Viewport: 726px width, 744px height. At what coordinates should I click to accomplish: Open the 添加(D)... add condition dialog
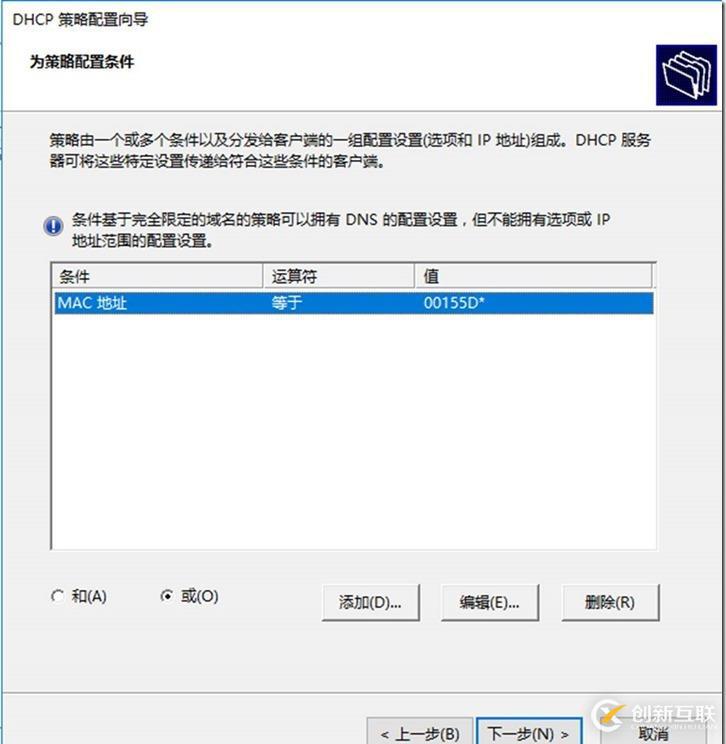click(x=371, y=603)
